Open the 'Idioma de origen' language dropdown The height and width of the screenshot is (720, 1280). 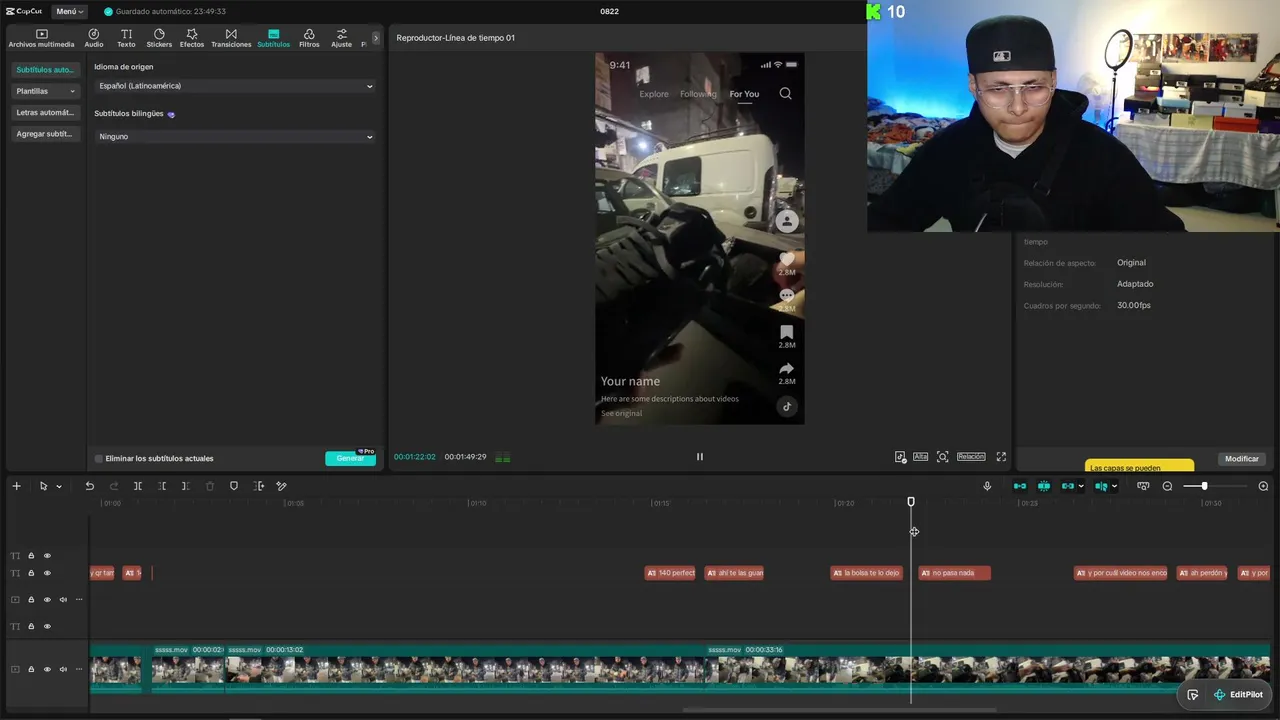(x=235, y=86)
